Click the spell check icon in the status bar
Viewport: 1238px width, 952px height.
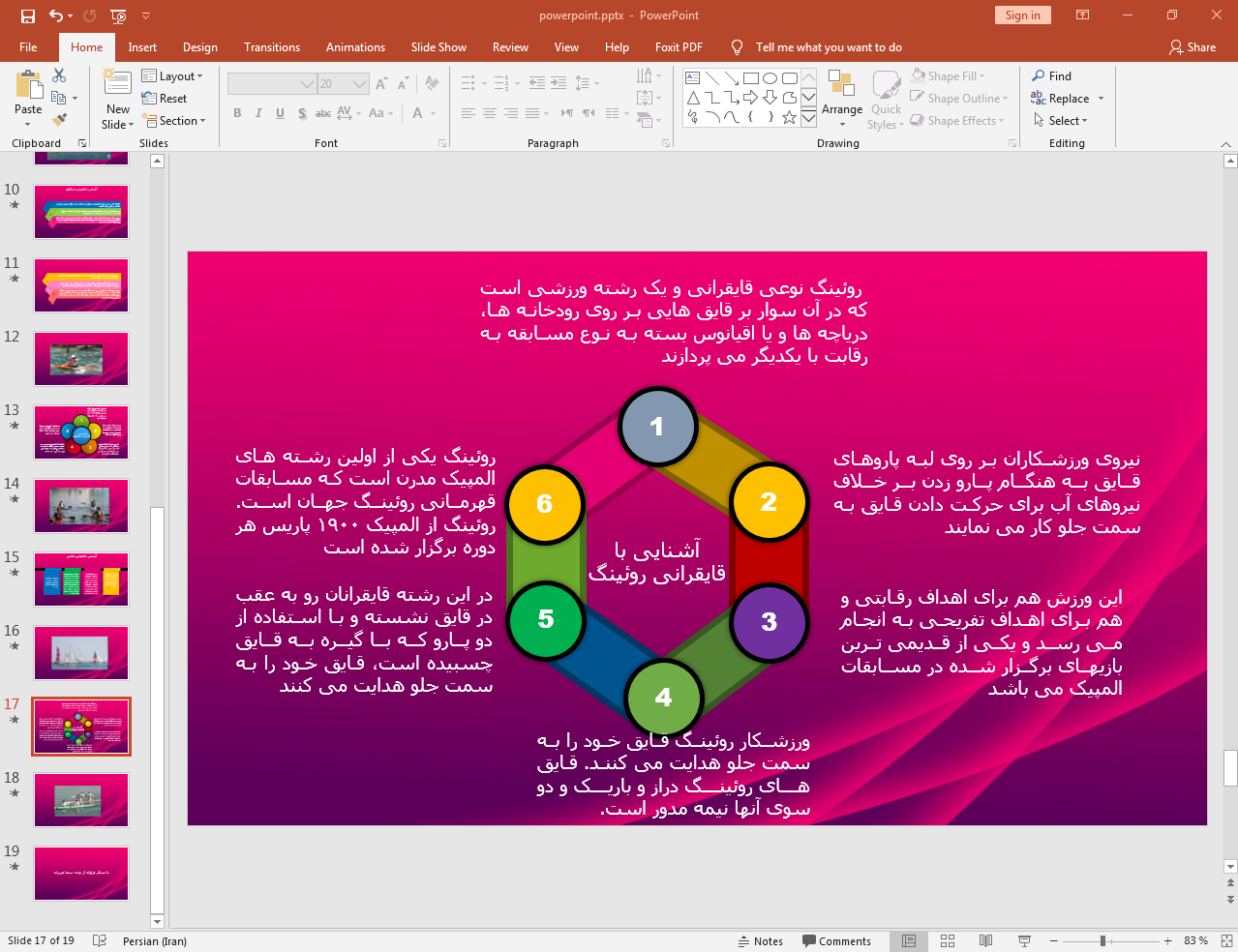(99, 941)
